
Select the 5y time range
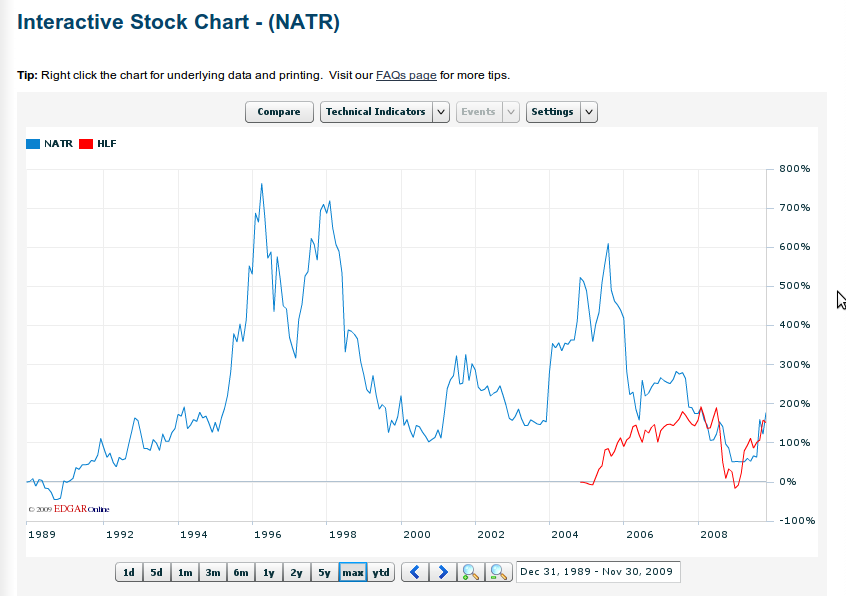tap(324, 572)
